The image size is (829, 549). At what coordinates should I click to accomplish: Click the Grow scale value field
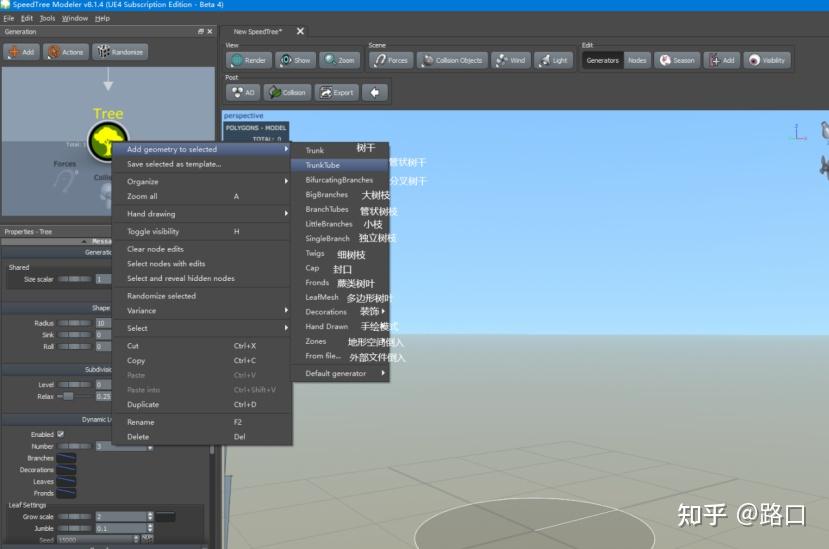click(x=121, y=516)
